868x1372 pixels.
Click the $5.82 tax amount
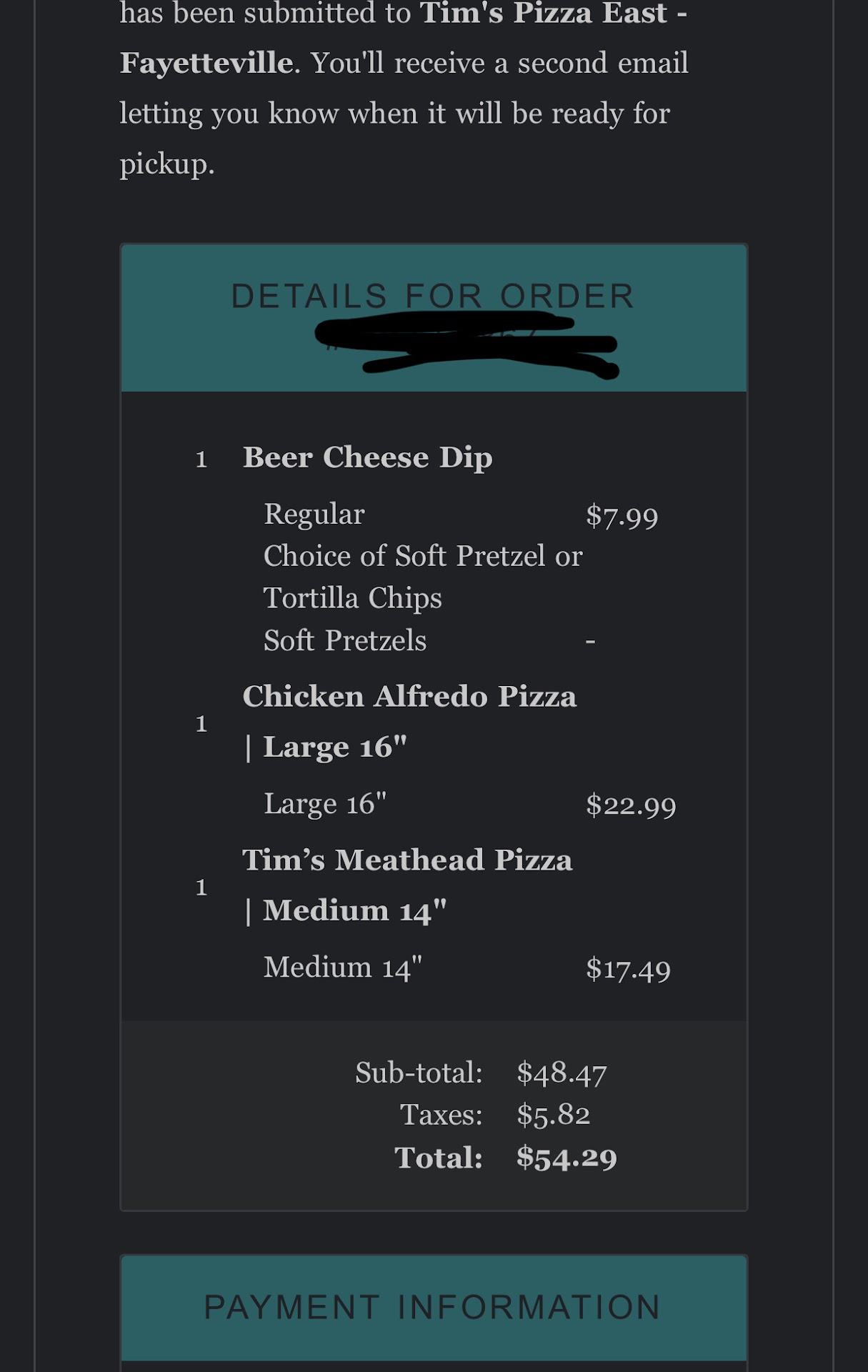[554, 1115]
